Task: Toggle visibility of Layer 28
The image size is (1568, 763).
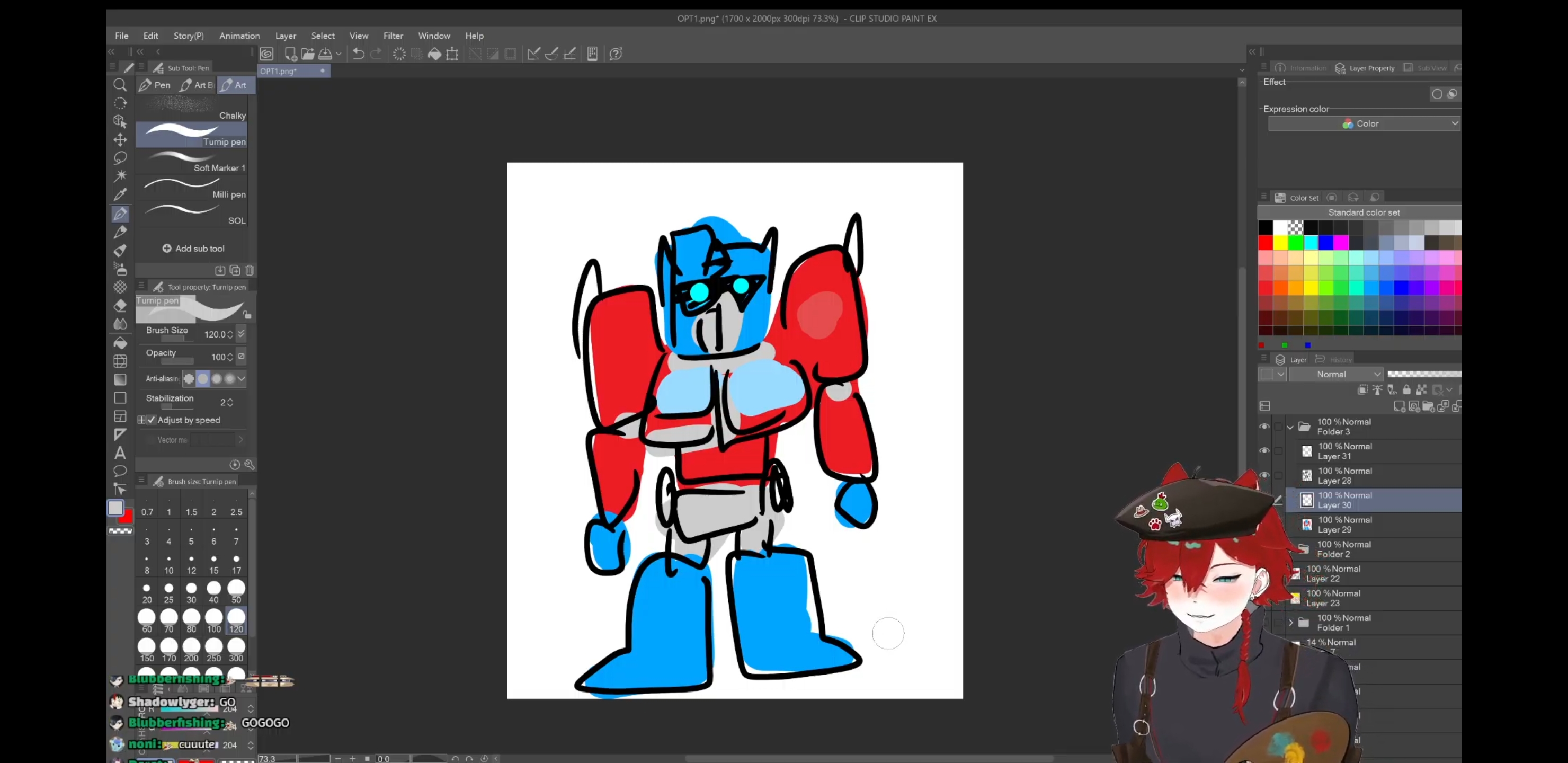Action: coord(1264,475)
